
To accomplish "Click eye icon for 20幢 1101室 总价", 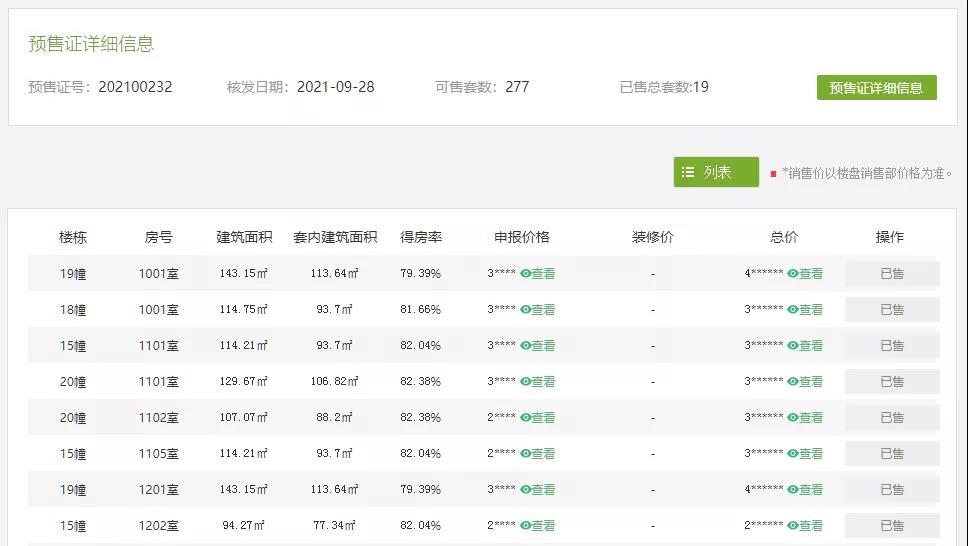I will coord(793,382).
